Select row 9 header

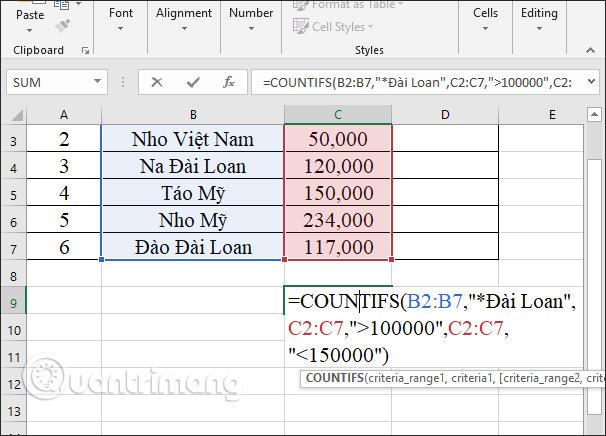click(14, 302)
